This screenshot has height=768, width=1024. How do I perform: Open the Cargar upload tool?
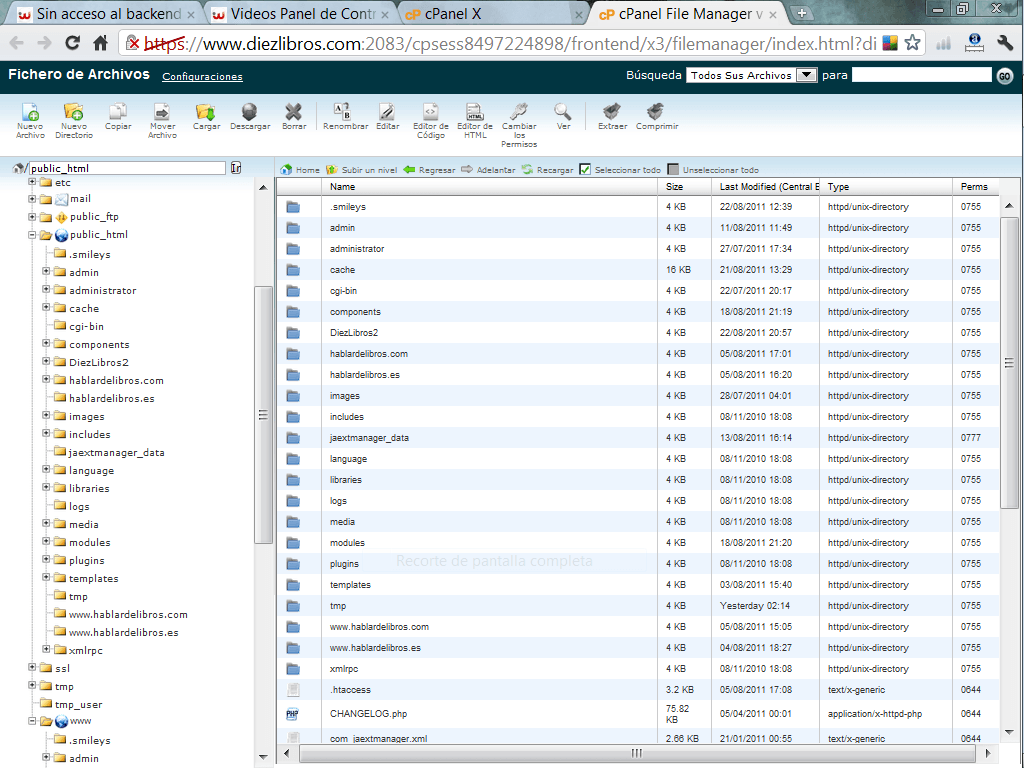206,117
